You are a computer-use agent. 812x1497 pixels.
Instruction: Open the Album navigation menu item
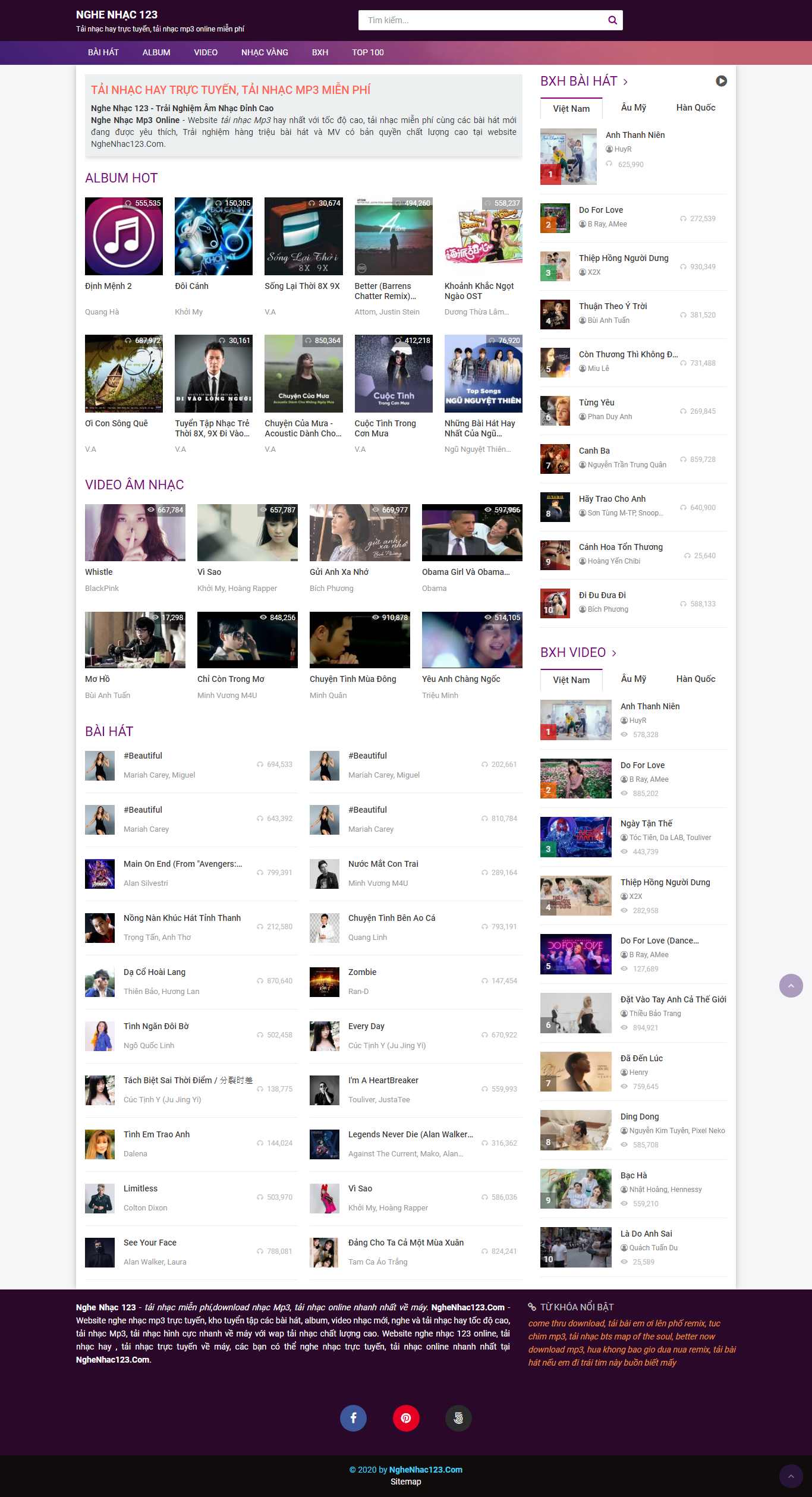pos(156,52)
